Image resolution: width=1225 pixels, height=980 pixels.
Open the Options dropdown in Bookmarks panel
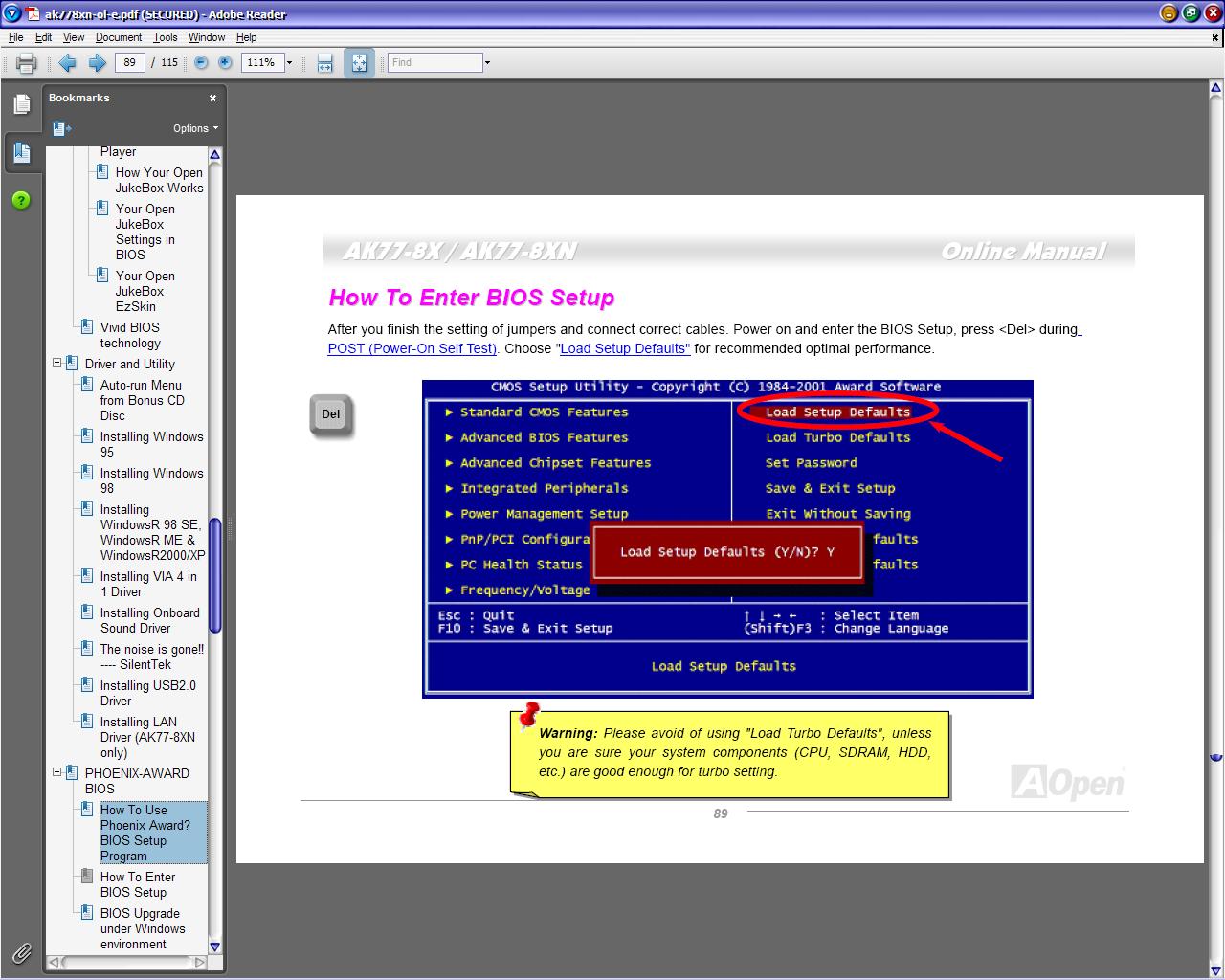click(195, 128)
